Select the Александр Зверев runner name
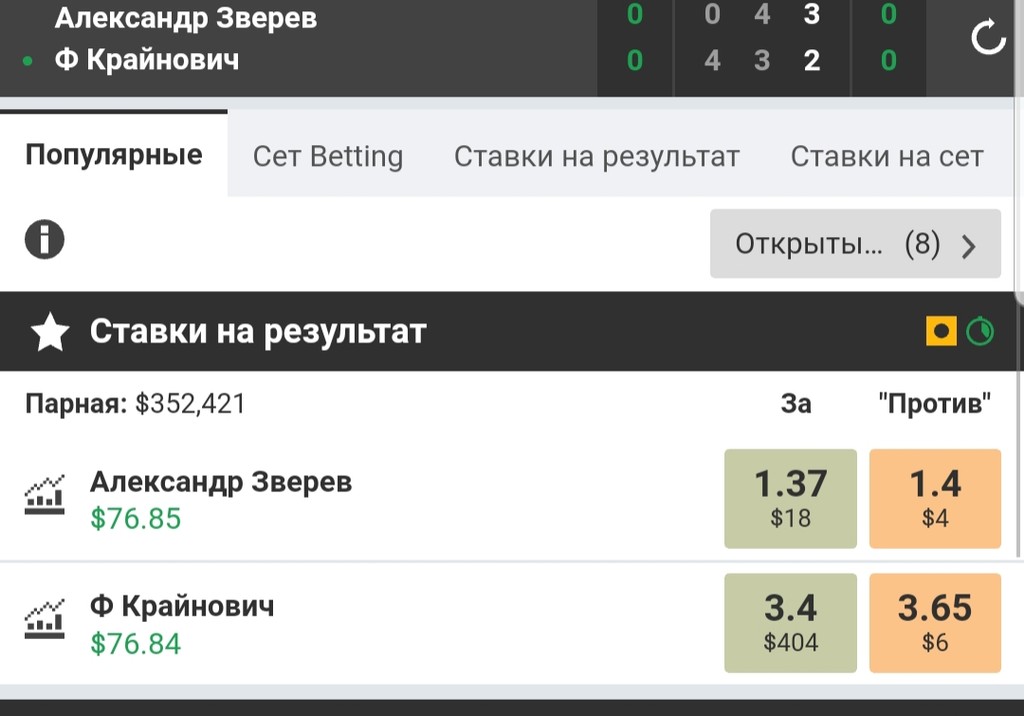The height and width of the screenshot is (716, 1024). 221,482
